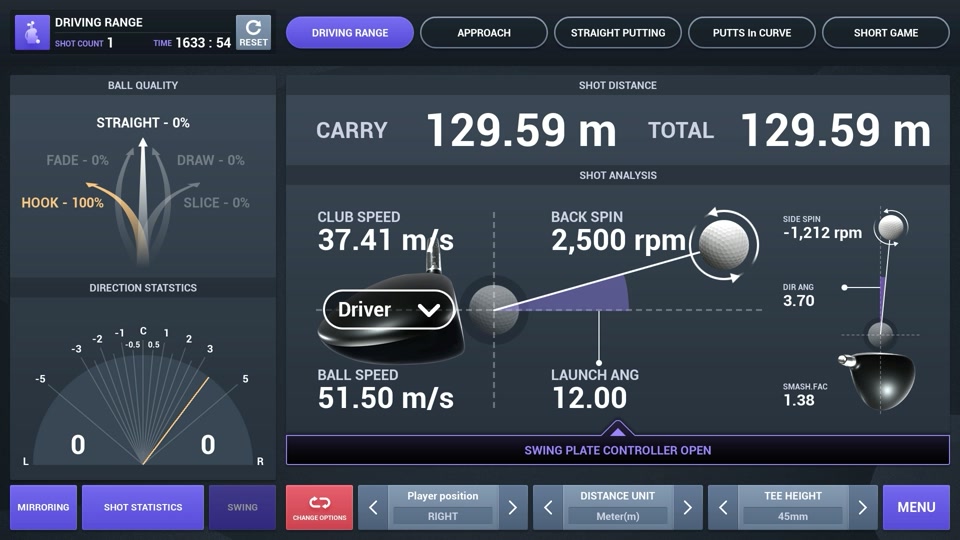Click the Meter(m) distance unit value
This screenshot has width=960, height=540.
click(618, 516)
